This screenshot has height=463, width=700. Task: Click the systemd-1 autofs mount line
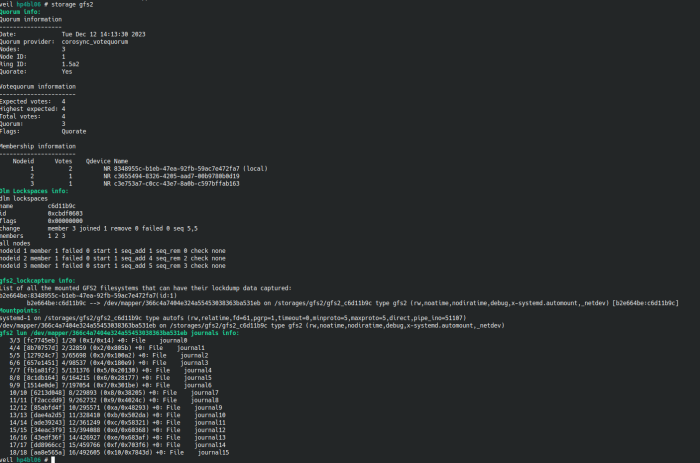[233, 318]
